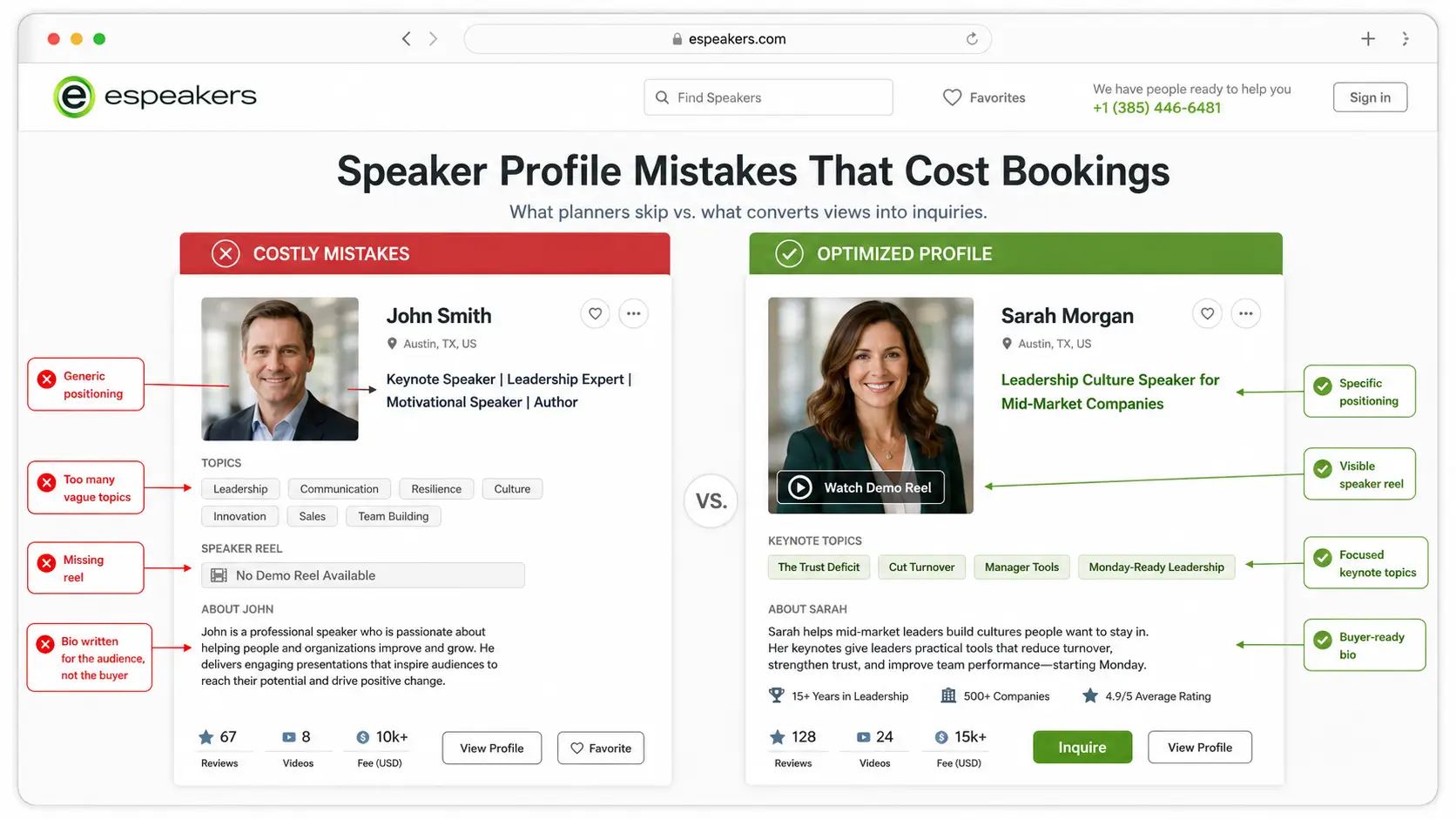The height and width of the screenshot is (819, 1456).
Task: Click View Profile on Sarah Morgan's card
Action: click(x=1200, y=748)
